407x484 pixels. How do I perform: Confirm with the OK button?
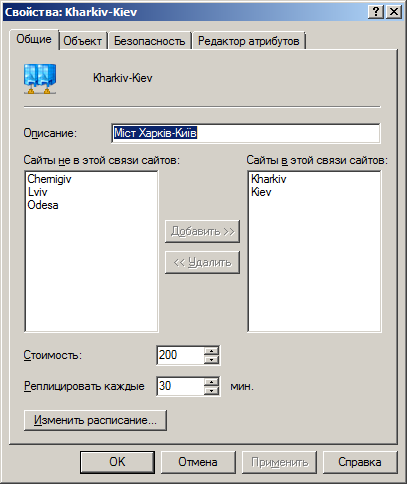click(x=117, y=462)
